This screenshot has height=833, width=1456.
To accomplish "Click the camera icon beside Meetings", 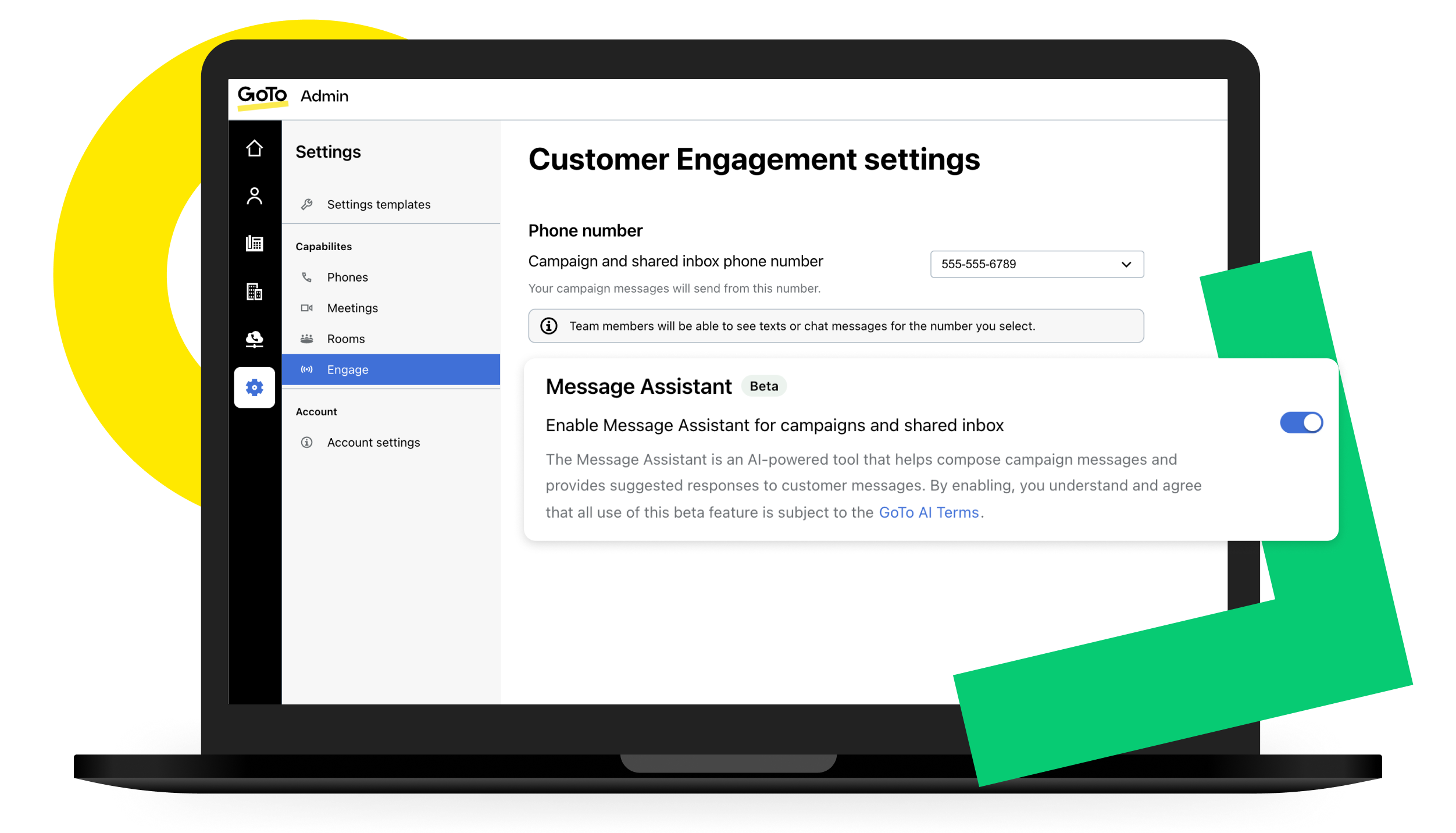I will click(306, 308).
